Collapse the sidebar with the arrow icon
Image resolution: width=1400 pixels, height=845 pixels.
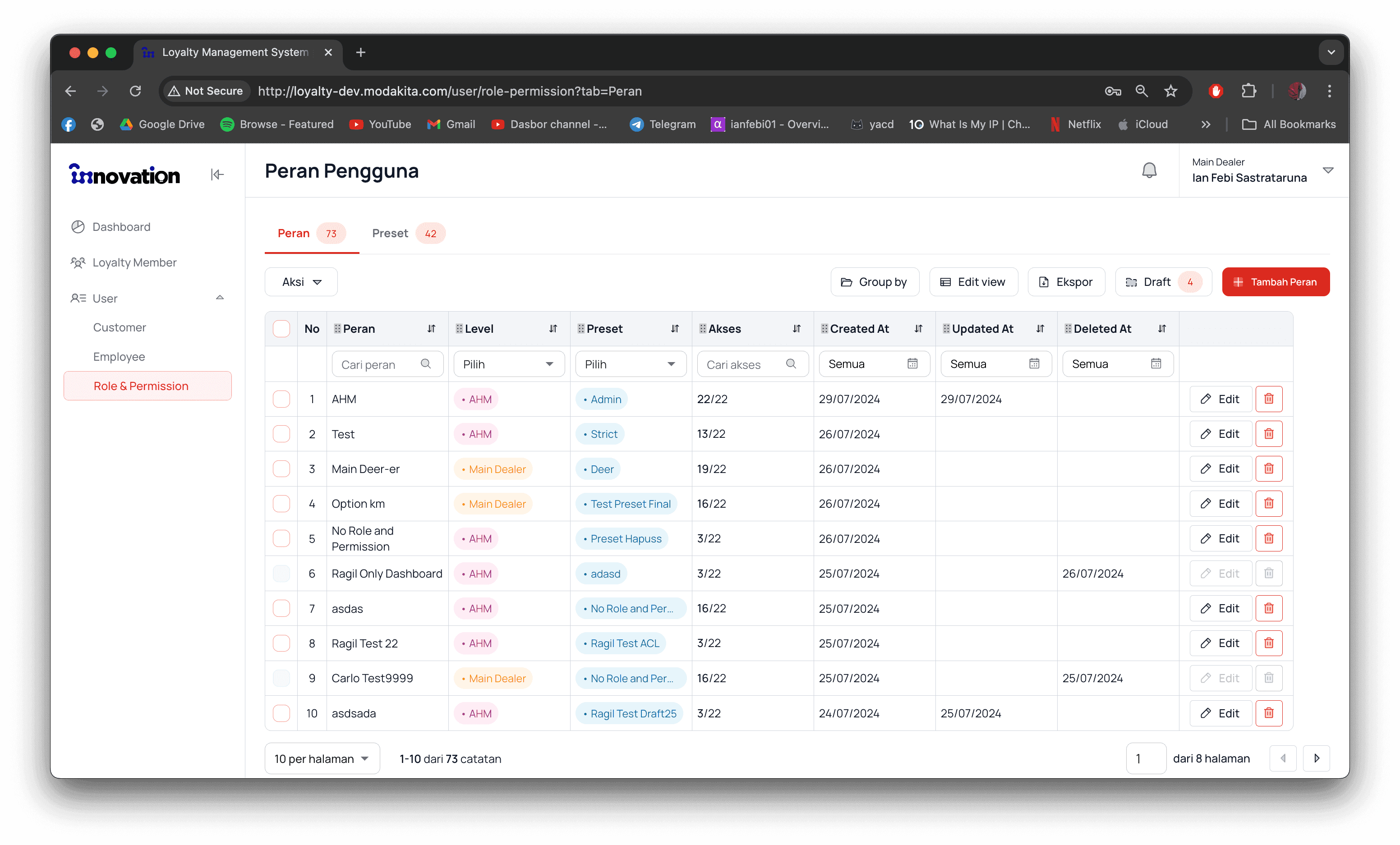tap(217, 175)
